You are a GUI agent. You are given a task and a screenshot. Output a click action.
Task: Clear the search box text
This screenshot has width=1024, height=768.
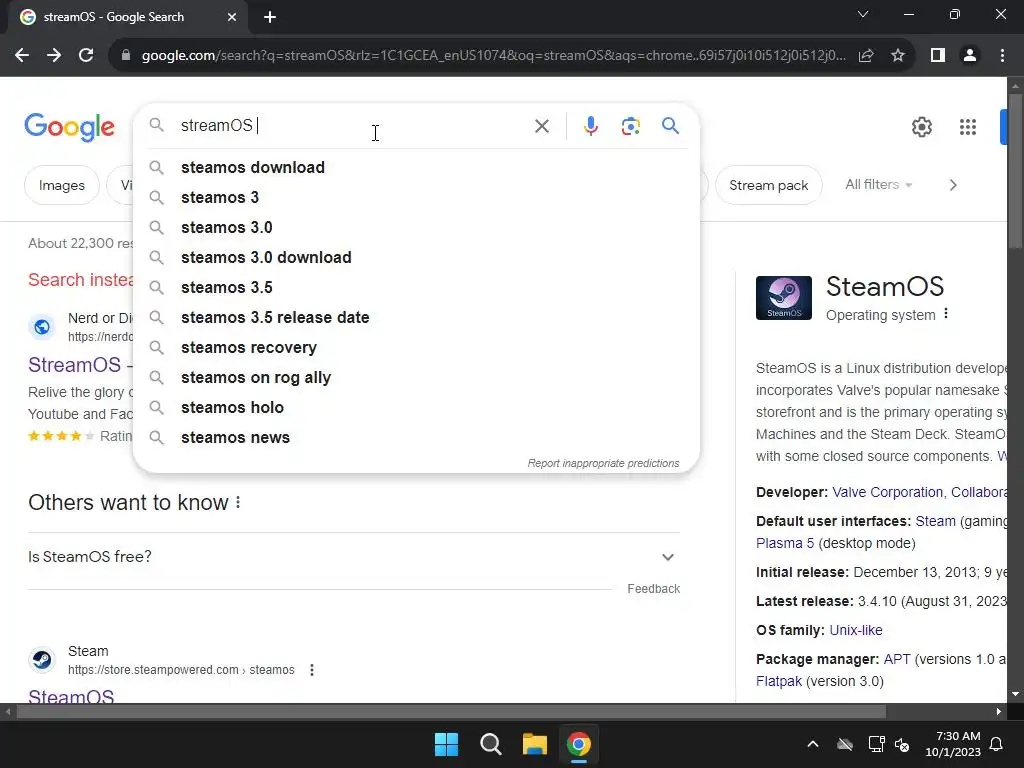tap(541, 126)
